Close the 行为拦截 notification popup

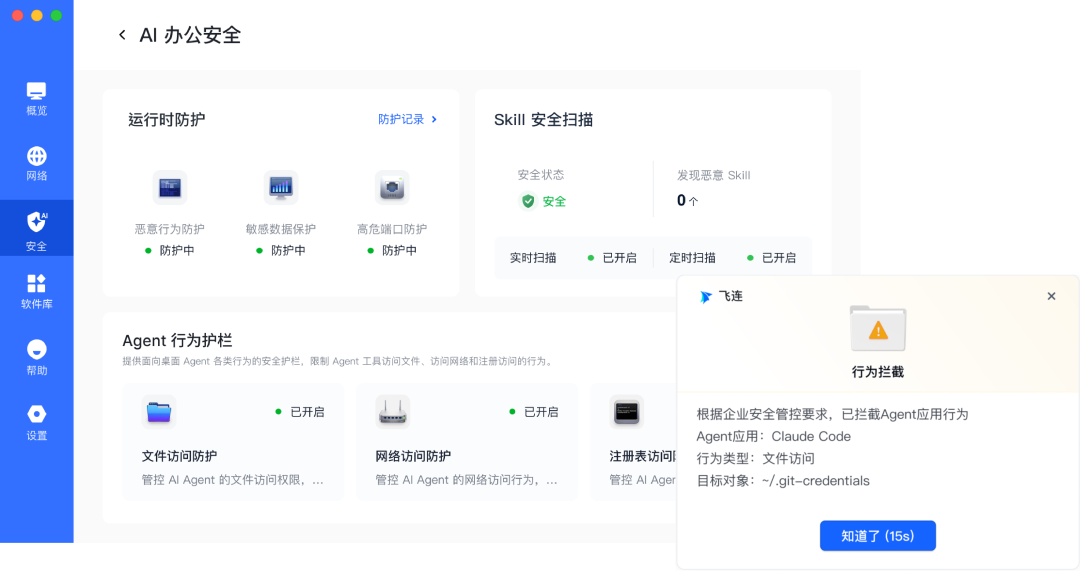[x=1051, y=296]
